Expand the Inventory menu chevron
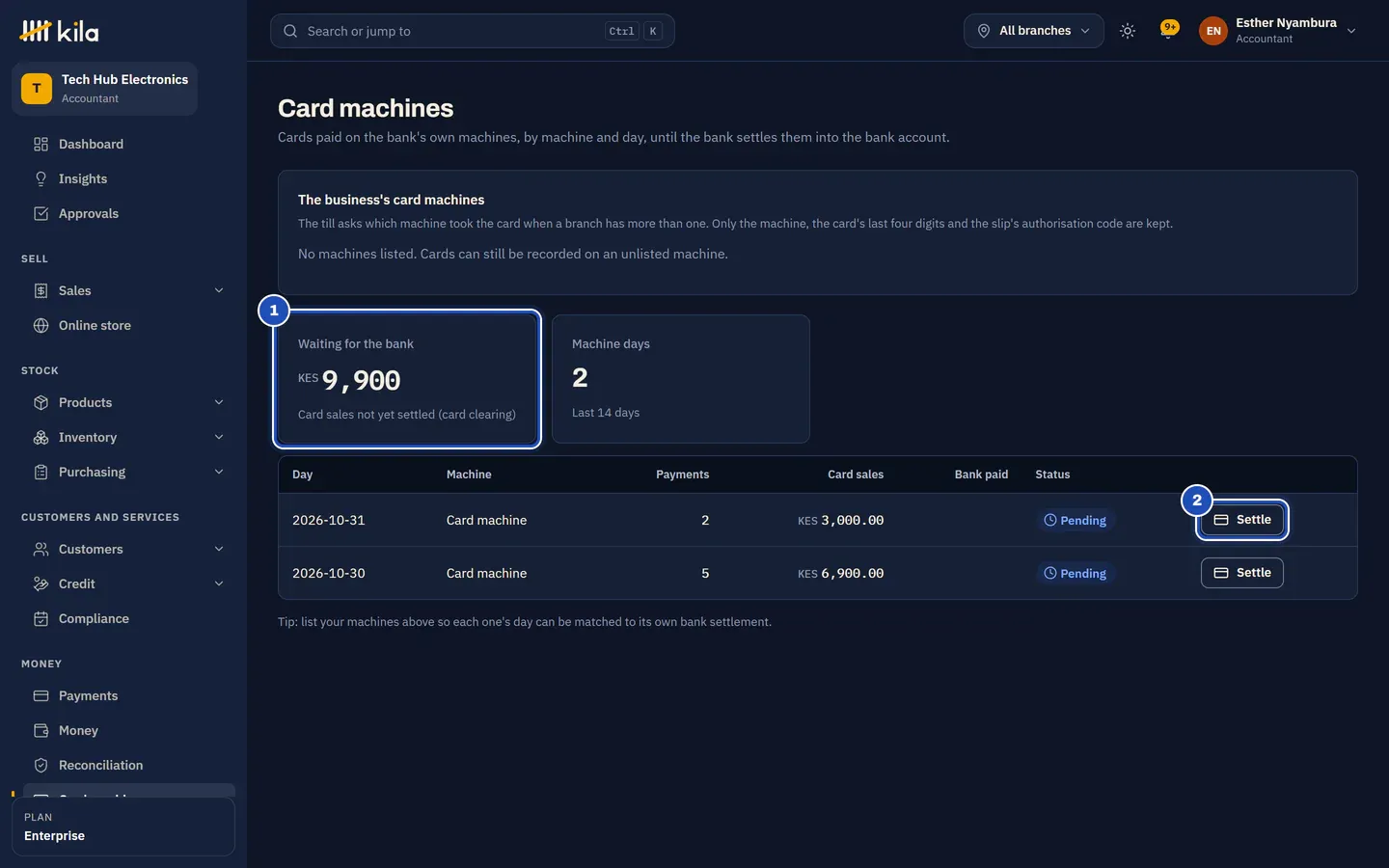The image size is (1389, 868). tap(219, 437)
